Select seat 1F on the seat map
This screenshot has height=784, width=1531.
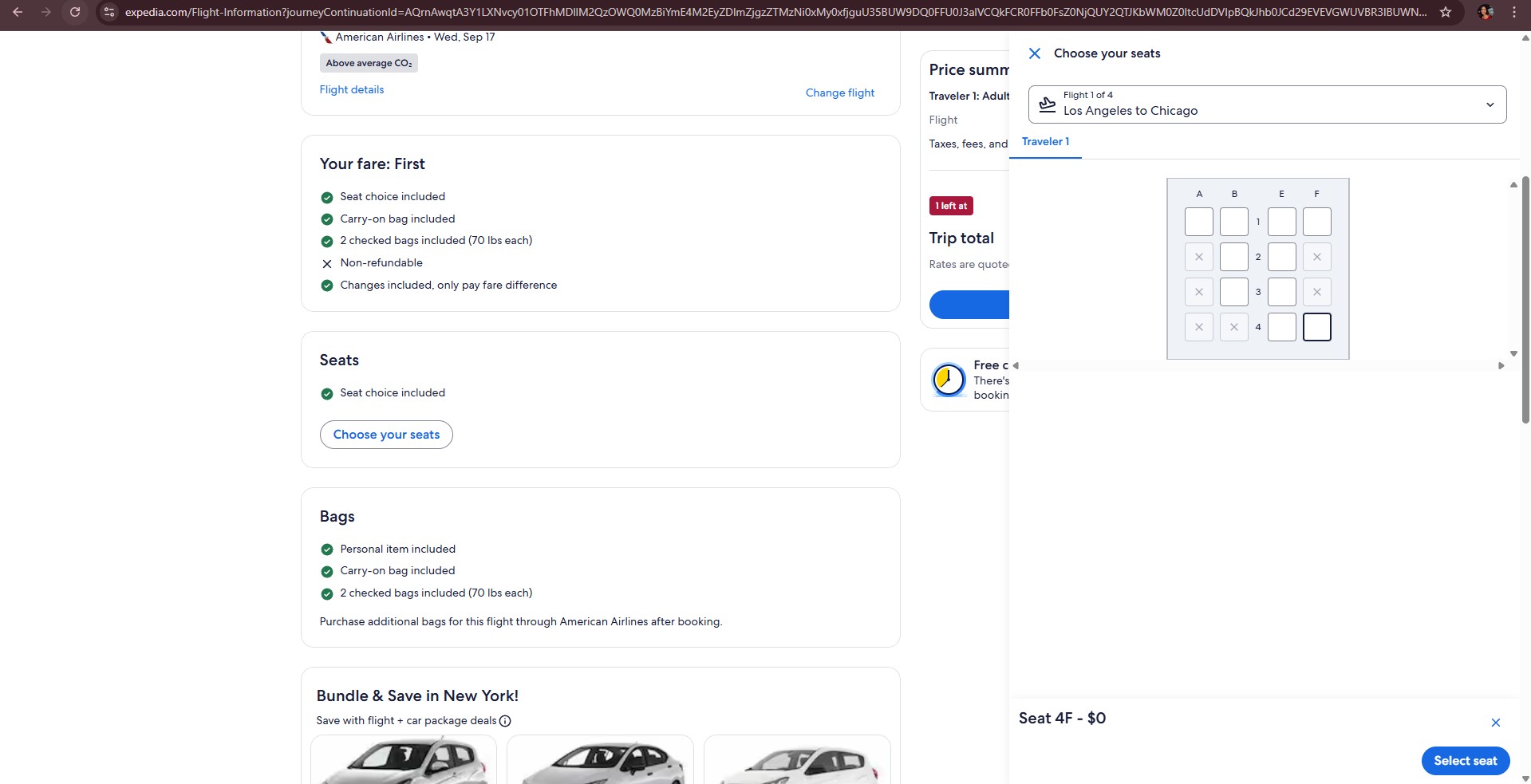[x=1316, y=222]
